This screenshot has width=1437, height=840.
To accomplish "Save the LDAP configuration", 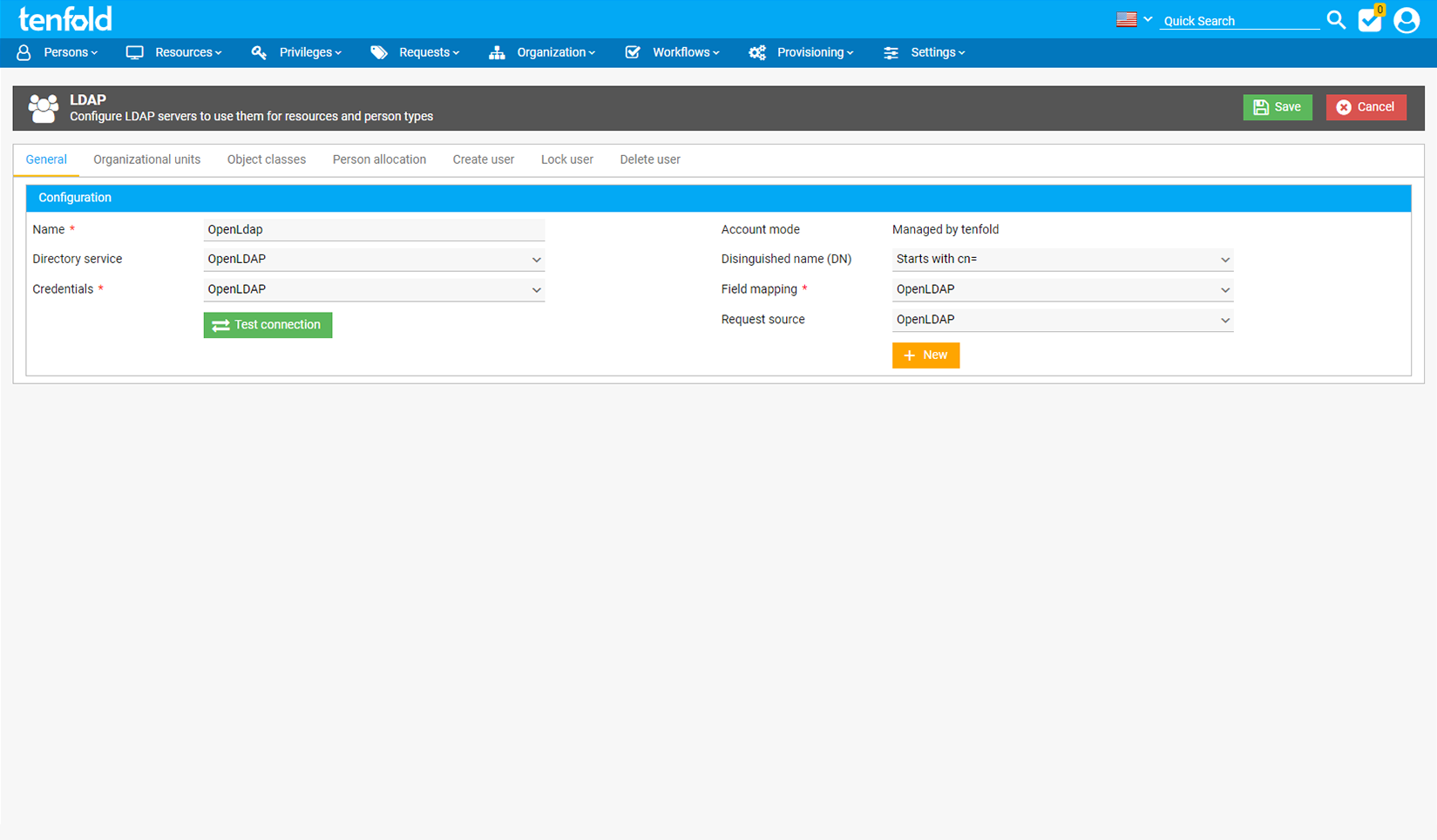I will (x=1278, y=107).
